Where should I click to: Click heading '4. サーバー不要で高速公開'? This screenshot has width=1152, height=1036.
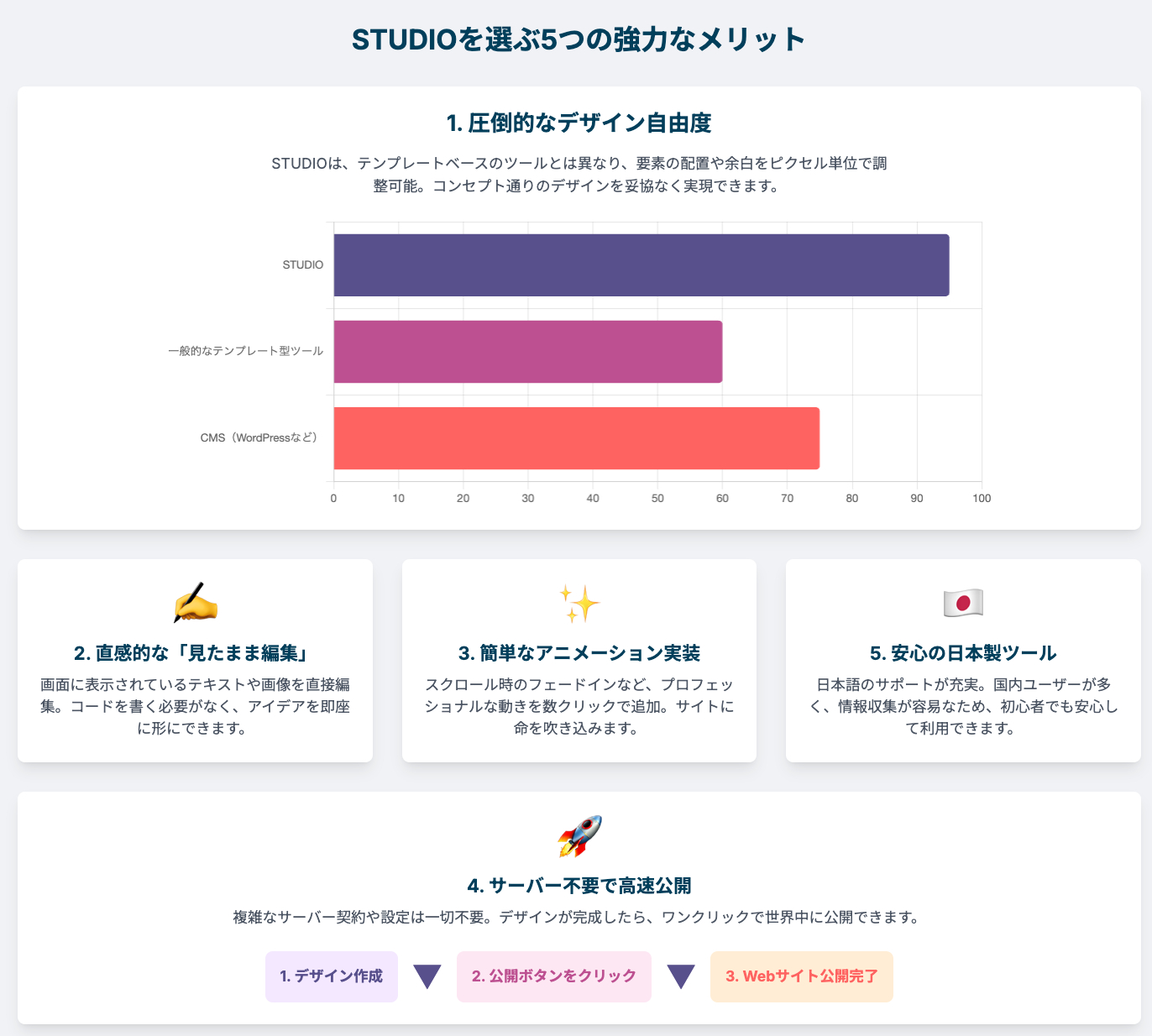pyautogui.click(x=579, y=886)
